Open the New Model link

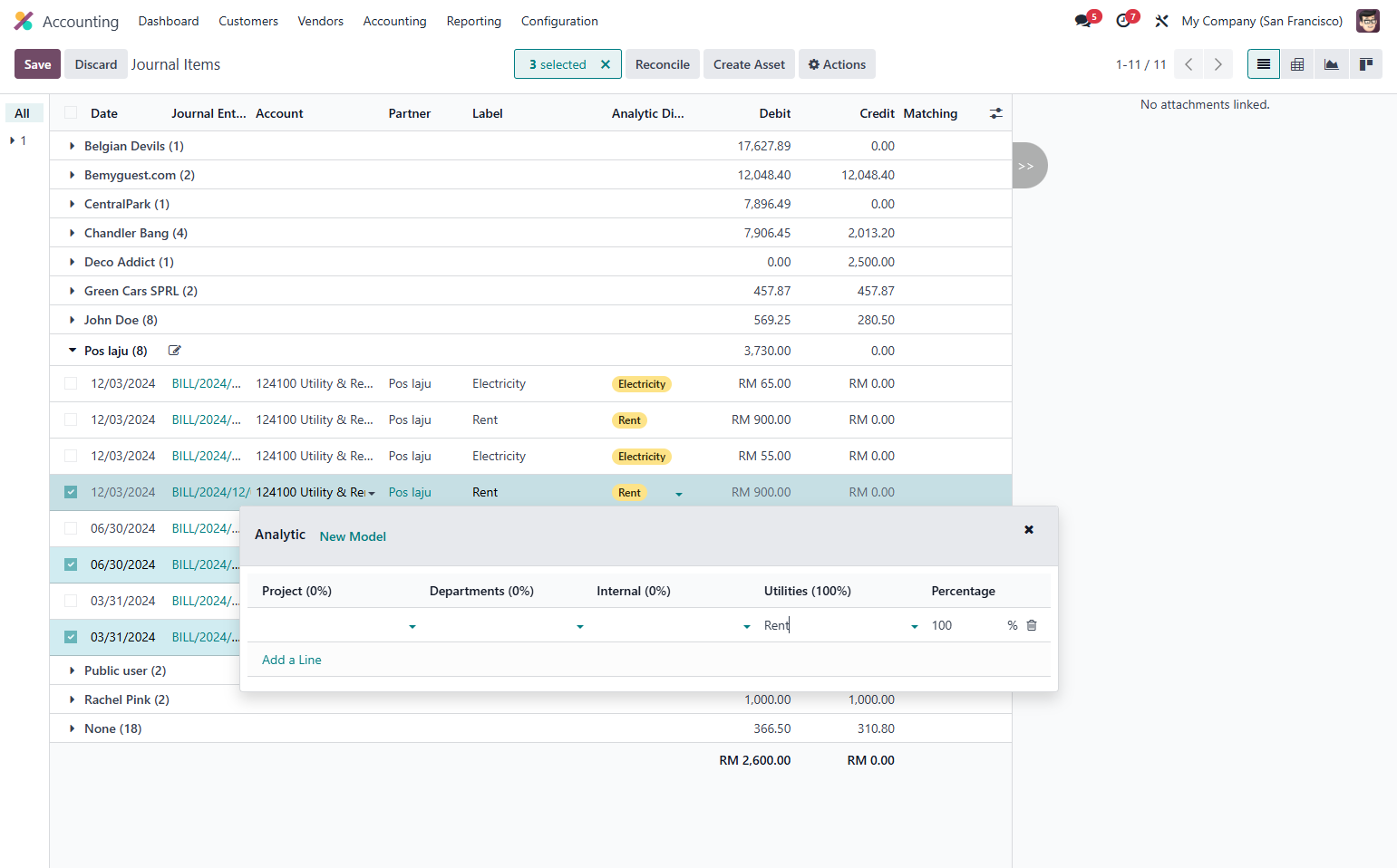tap(353, 536)
